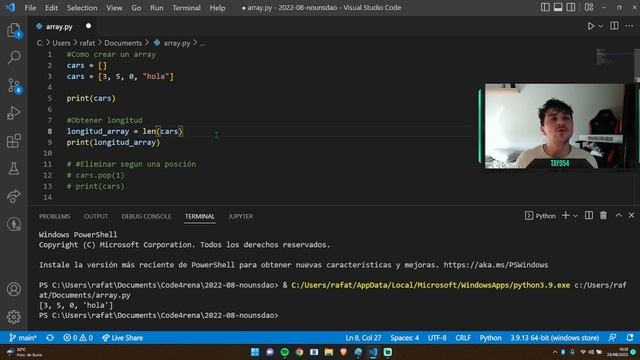Open the File menu
The height and width of the screenshot is (360, 640).
coord(30,8)
